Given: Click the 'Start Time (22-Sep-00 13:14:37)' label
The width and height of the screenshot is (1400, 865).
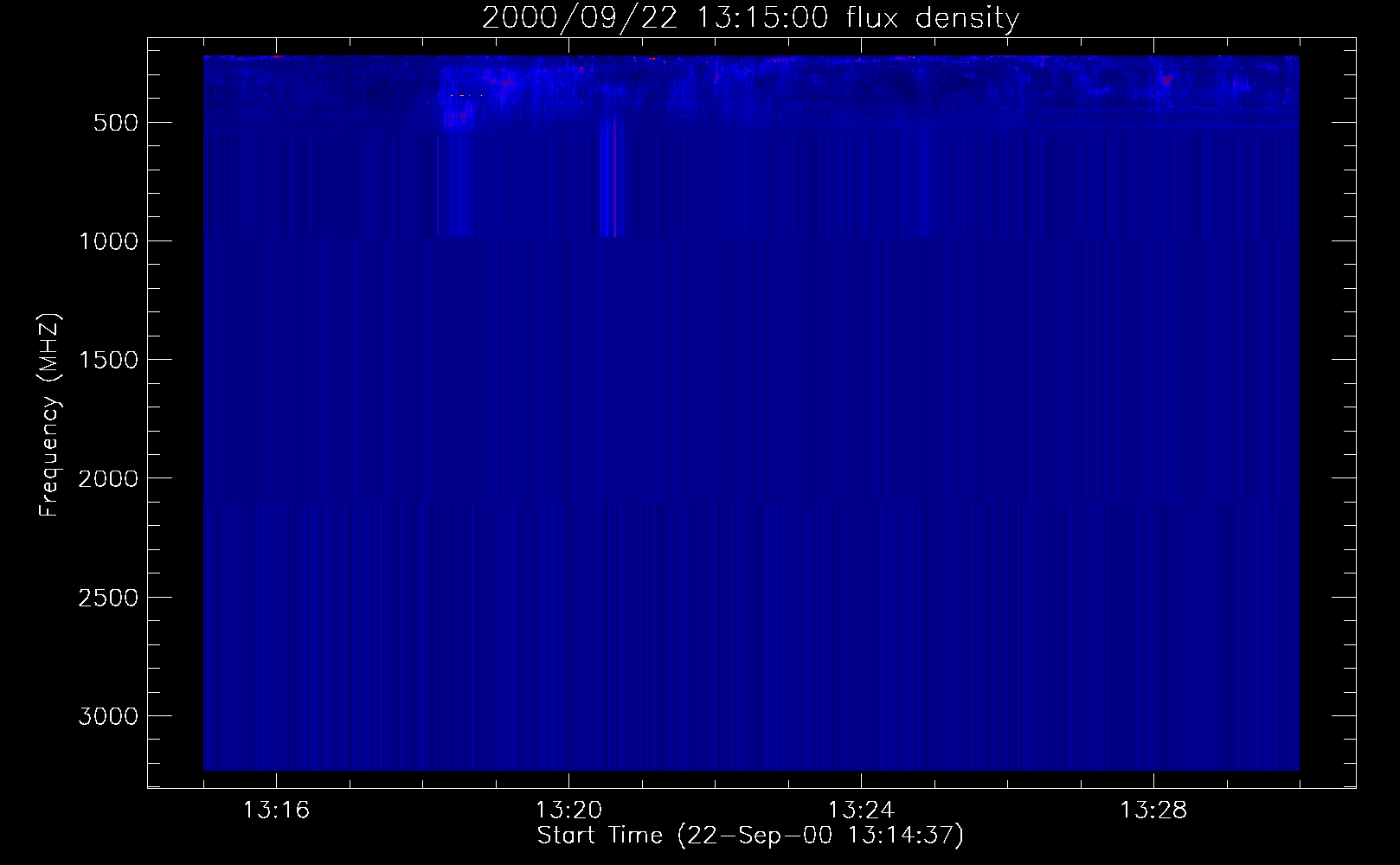Looking at the screenshot, I should tap(750, 836).
